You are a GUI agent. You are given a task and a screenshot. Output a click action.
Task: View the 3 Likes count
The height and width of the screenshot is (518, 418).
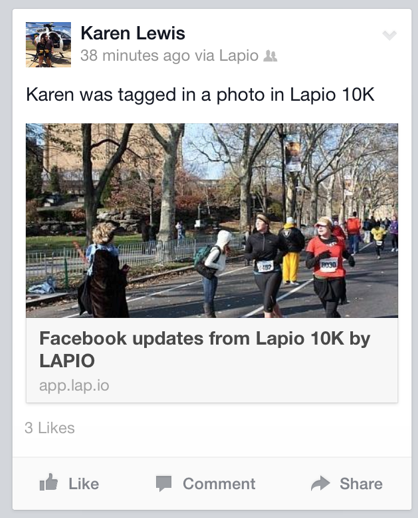point(50,428)
